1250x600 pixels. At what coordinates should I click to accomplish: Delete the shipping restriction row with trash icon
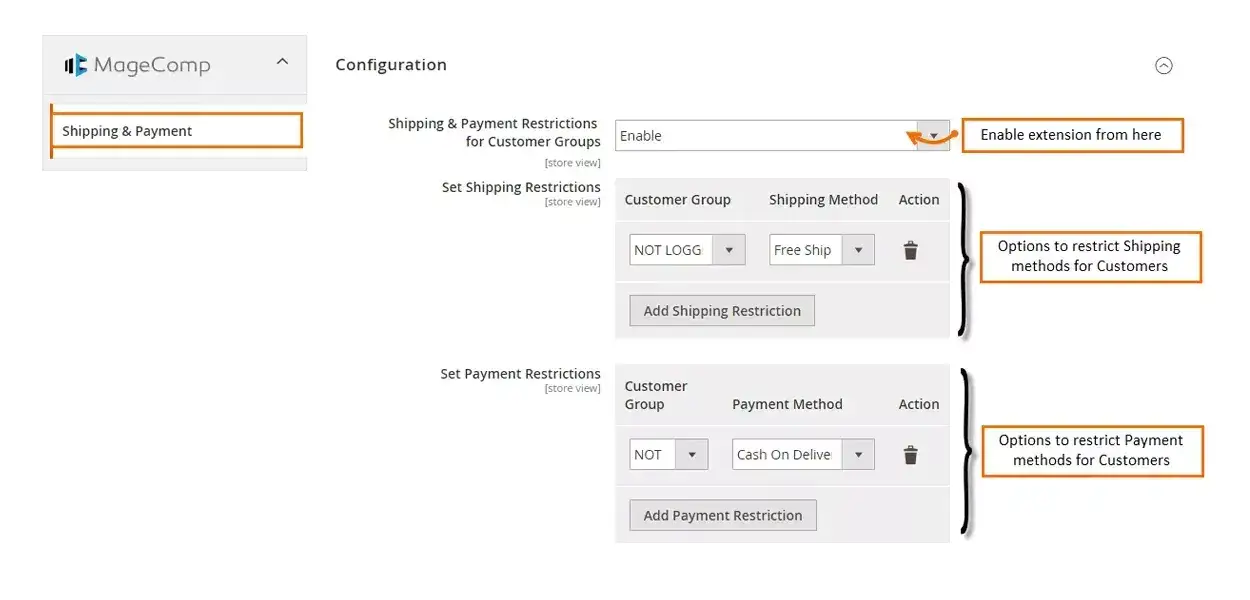(x=910, y=251)
